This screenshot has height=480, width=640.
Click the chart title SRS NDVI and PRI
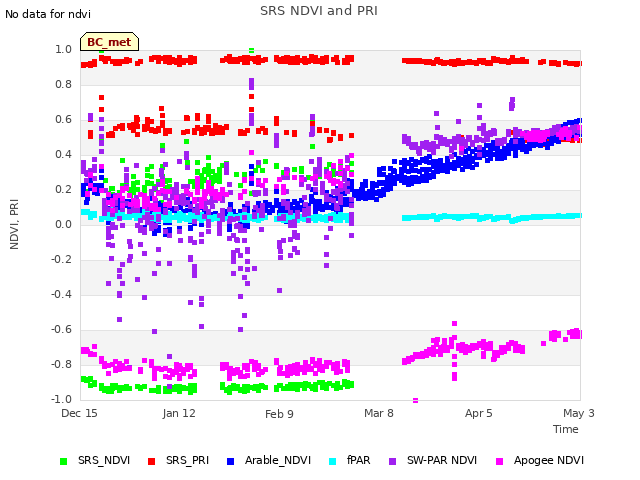(319, 11)
